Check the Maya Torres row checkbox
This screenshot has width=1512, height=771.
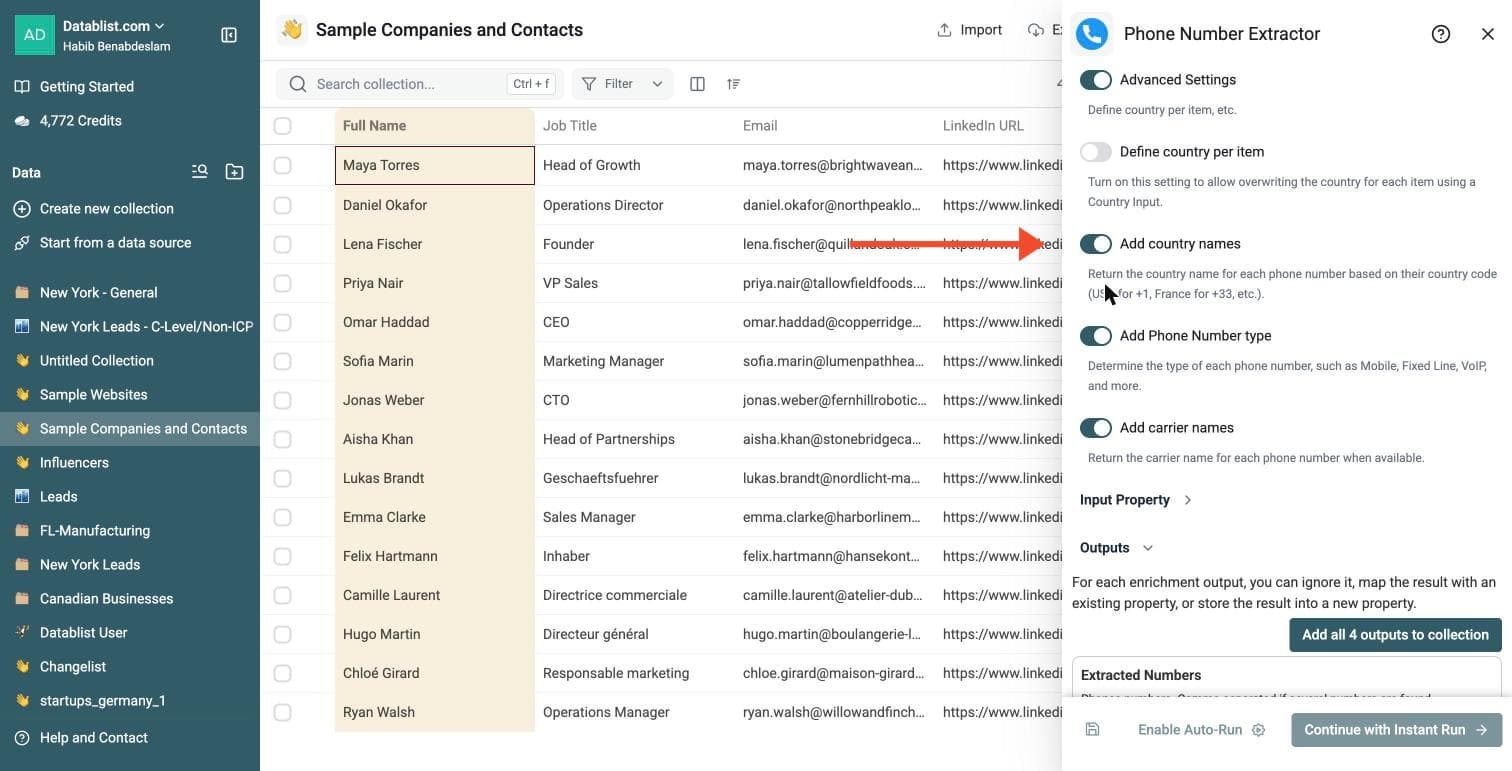pos(283,165)
